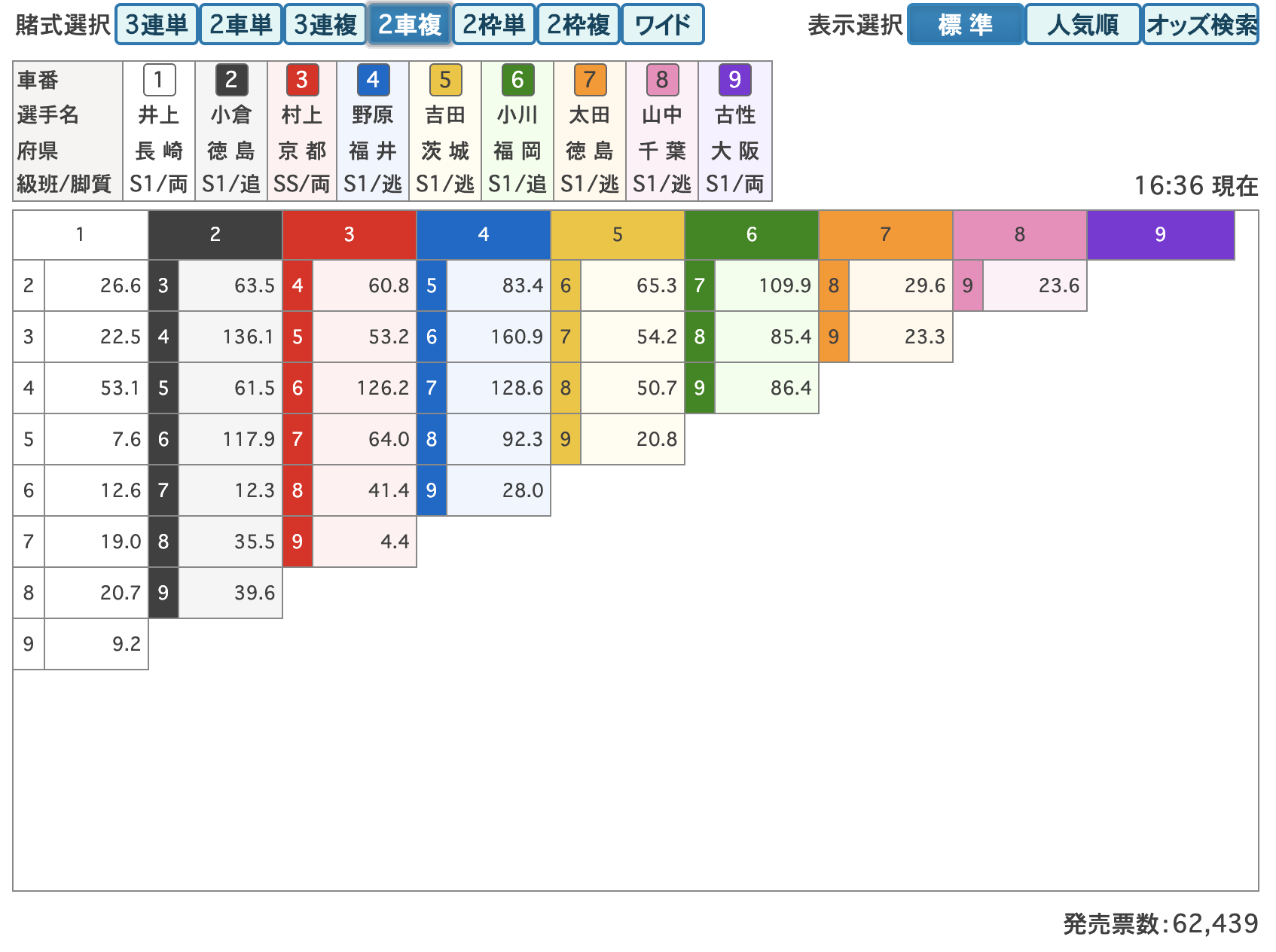Open the 3連複 bet type tab
This screenshot has width=1276, height=952.
pyautogui.click(x=325, y=25)
